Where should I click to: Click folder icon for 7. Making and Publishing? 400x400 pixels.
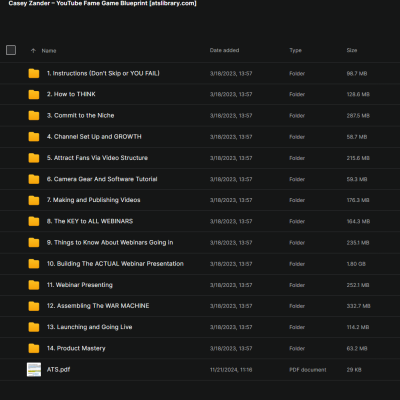point(34,200)
